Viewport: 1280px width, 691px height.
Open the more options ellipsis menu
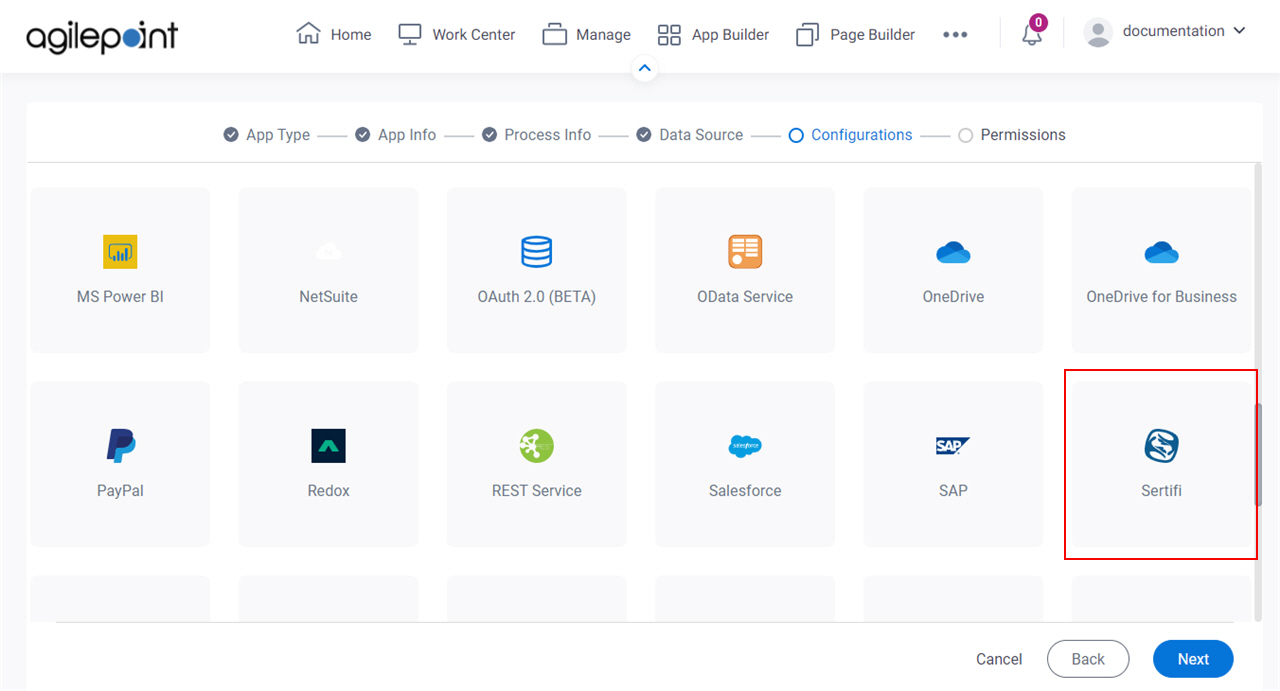(x=955, y=35)
